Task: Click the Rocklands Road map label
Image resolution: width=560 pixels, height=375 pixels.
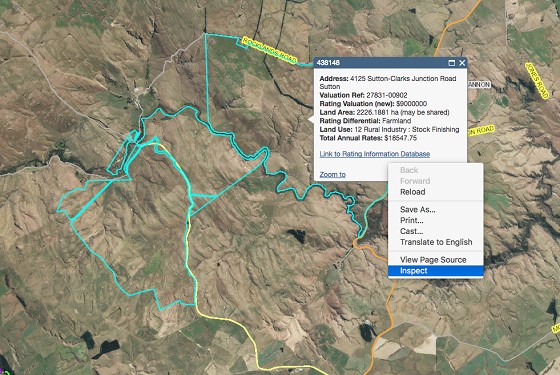Action: 269,50
